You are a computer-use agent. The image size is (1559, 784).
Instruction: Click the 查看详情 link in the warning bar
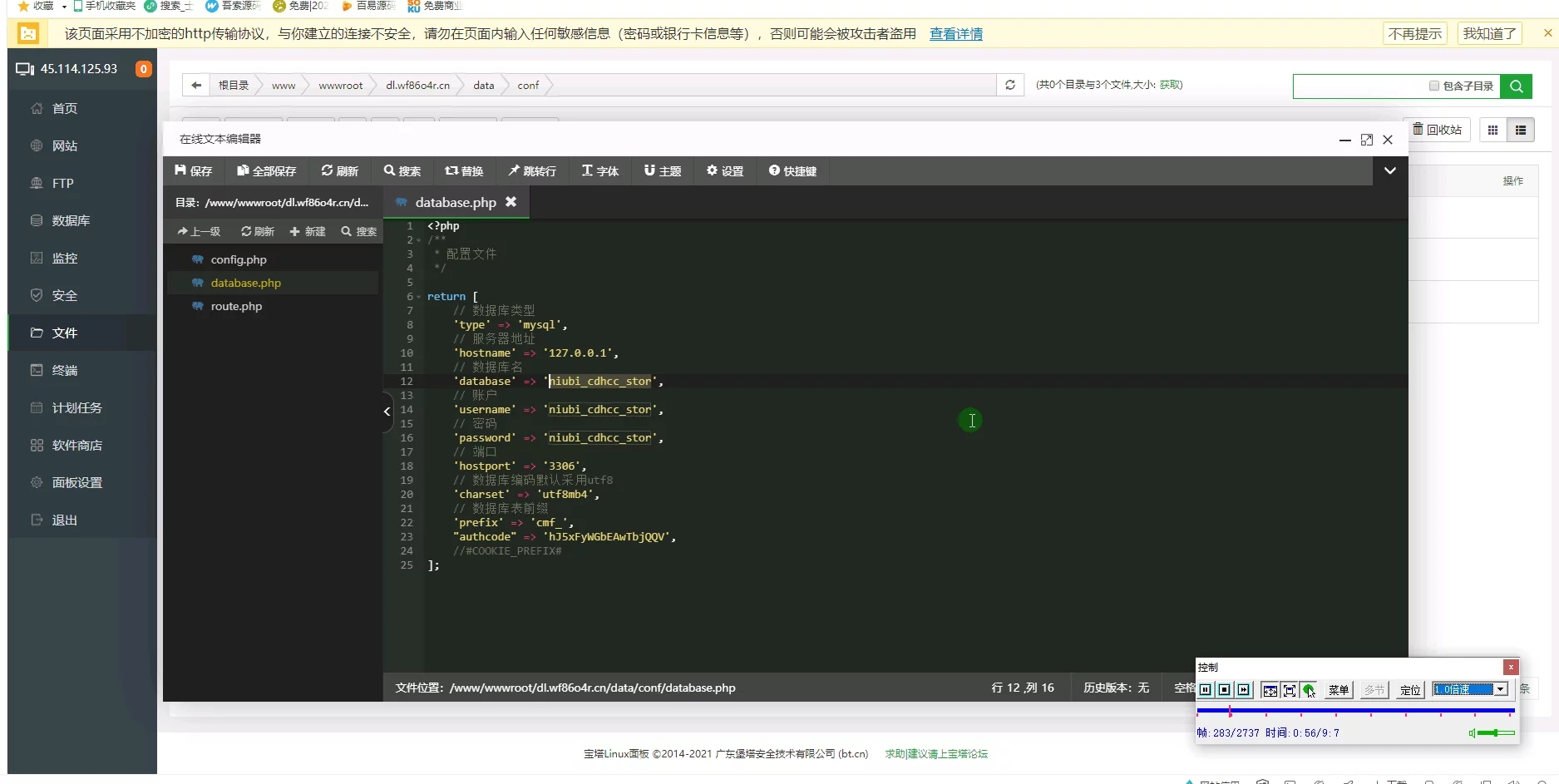[955, 34]
